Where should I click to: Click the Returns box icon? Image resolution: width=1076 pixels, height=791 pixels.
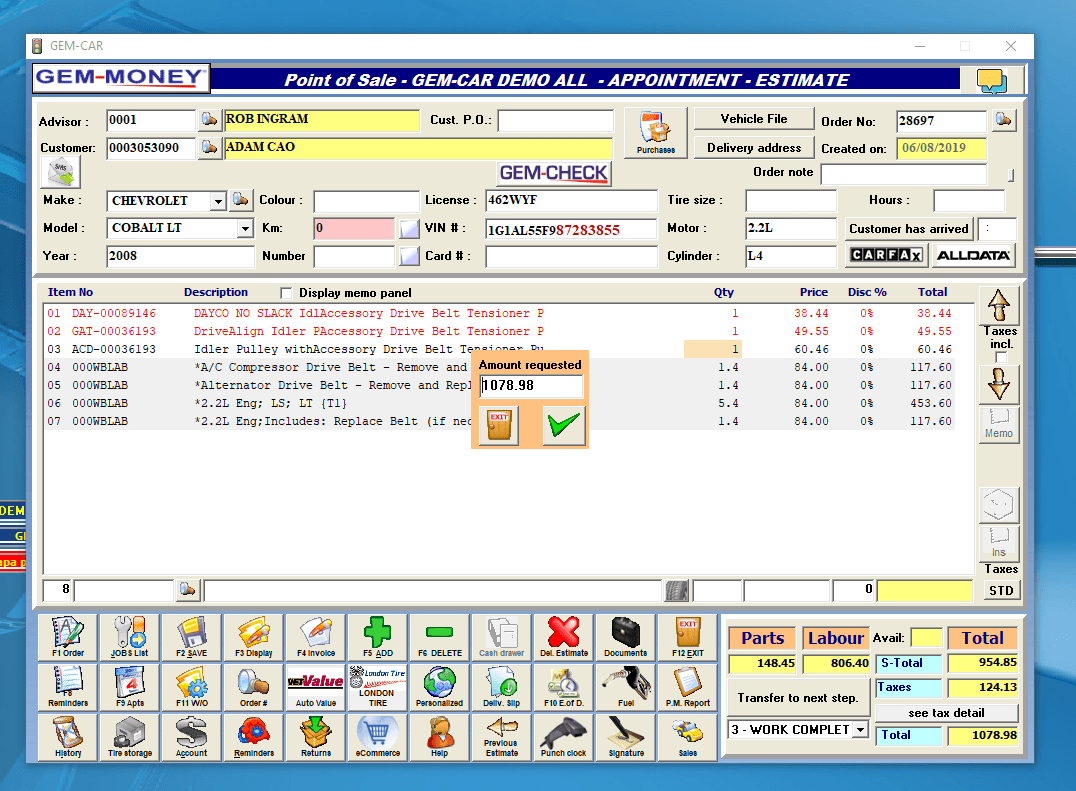coord(316,737)
